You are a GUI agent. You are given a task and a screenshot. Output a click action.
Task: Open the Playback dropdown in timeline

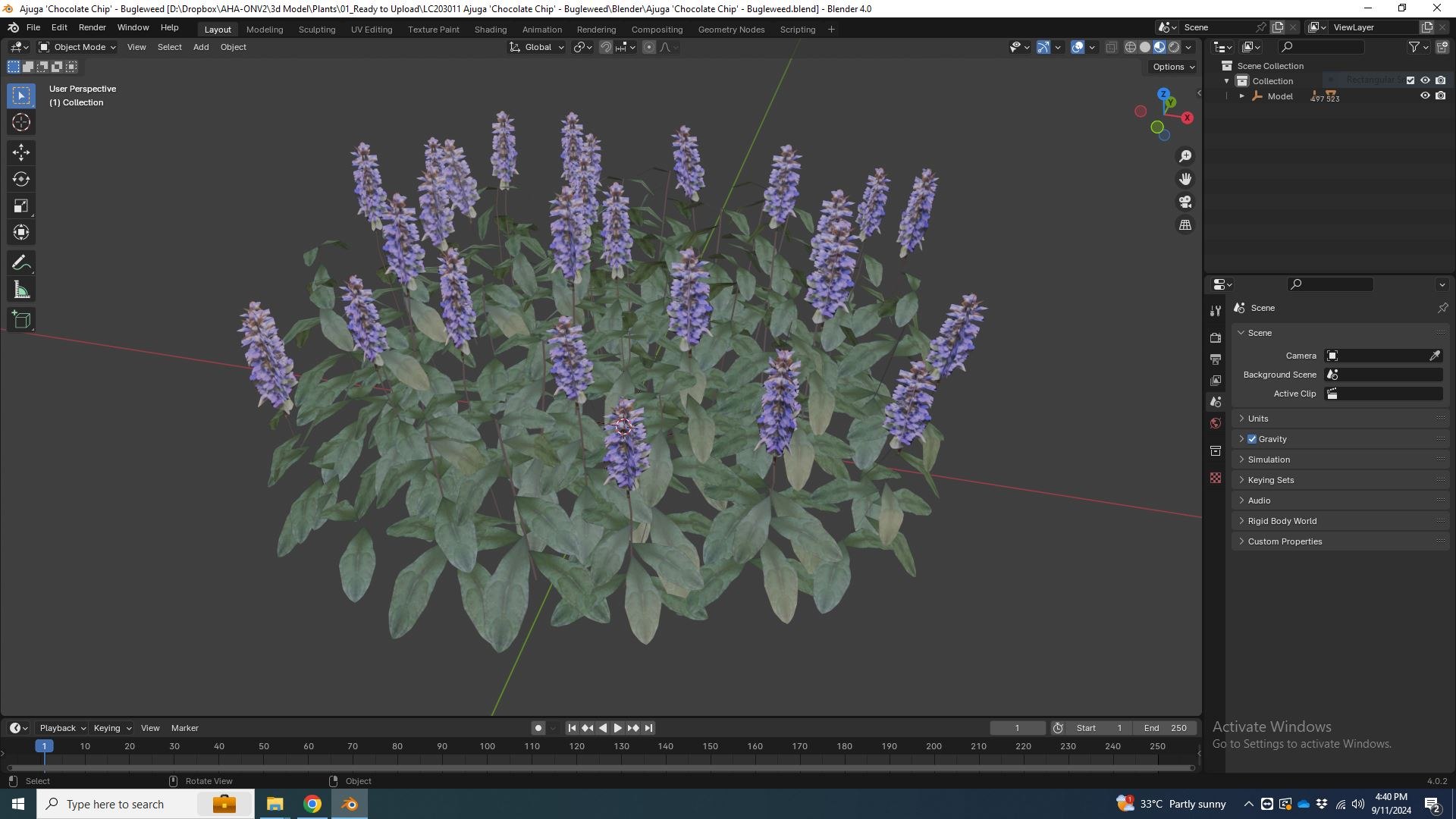point(62,728)
